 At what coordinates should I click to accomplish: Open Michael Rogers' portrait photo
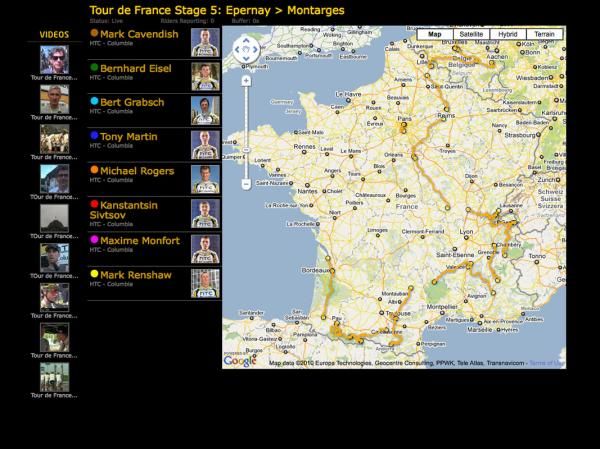(205, 179)
